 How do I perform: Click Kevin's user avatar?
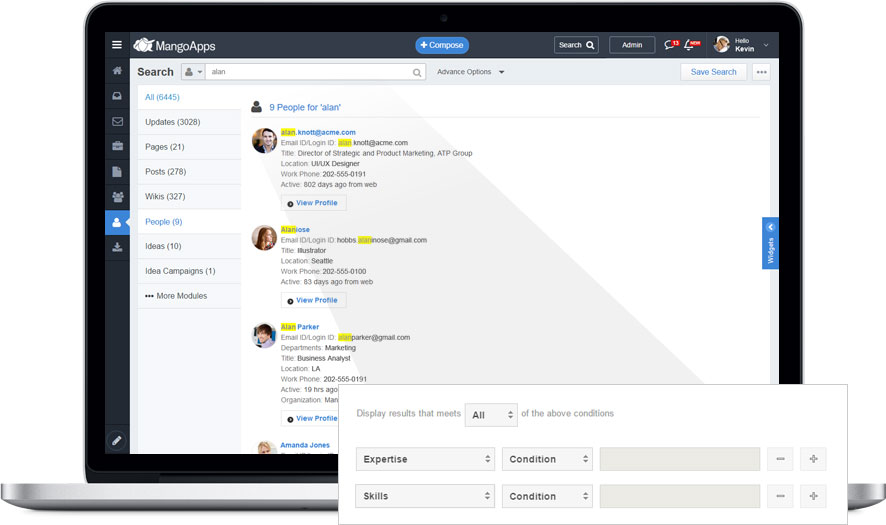coord(722,44)
